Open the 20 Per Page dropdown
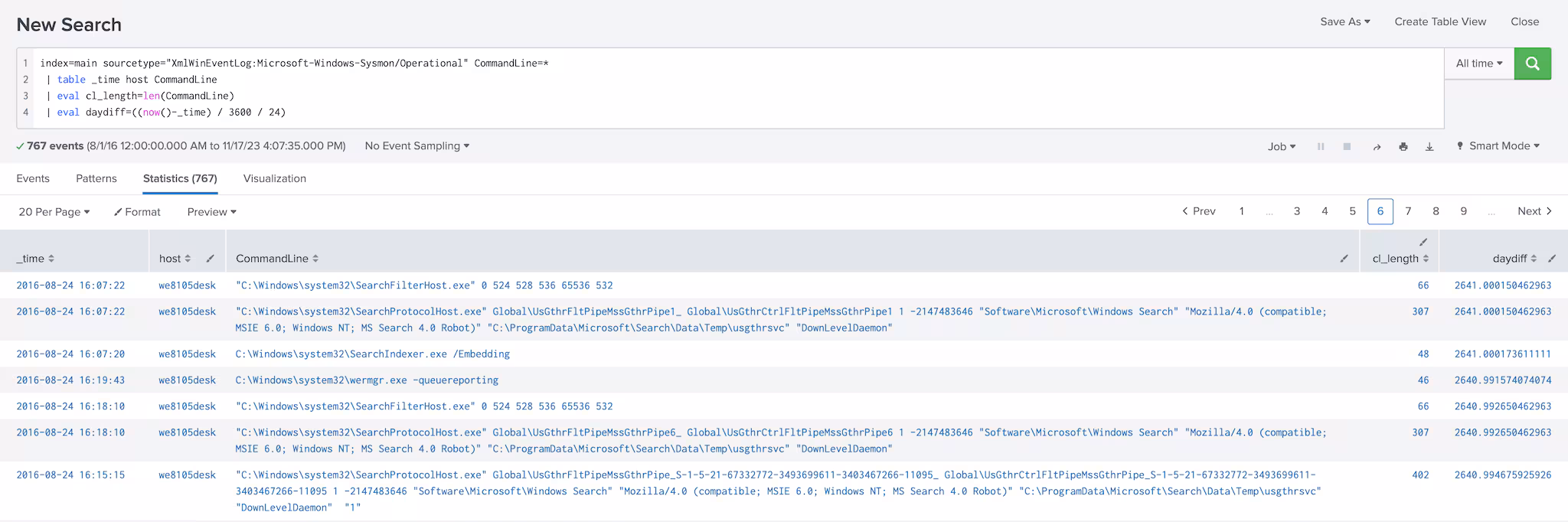 point(54,212)
